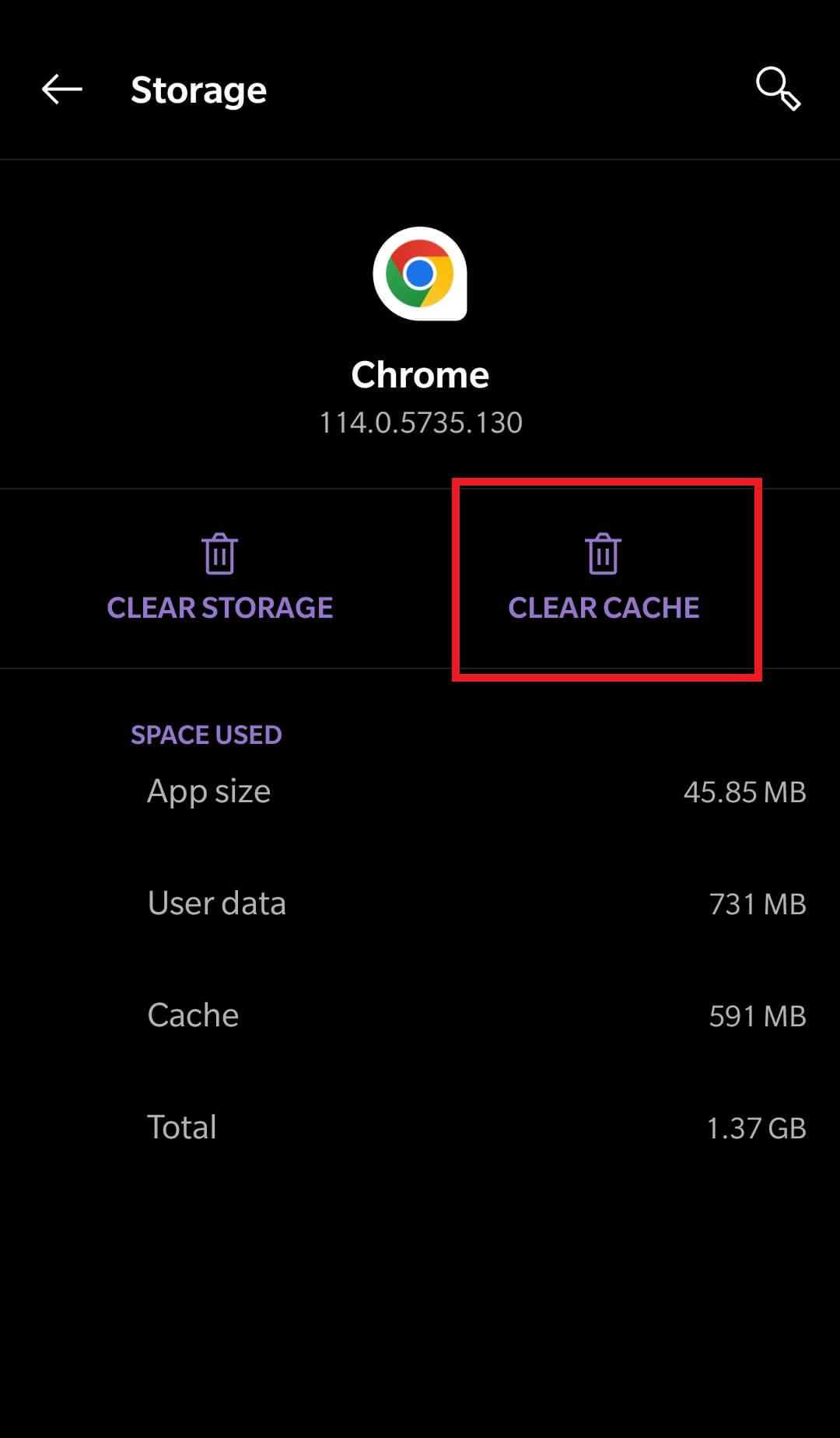Select the App size row
Image resolution: width=840 pixels, height=1438 pixels.
pos(208,791)
